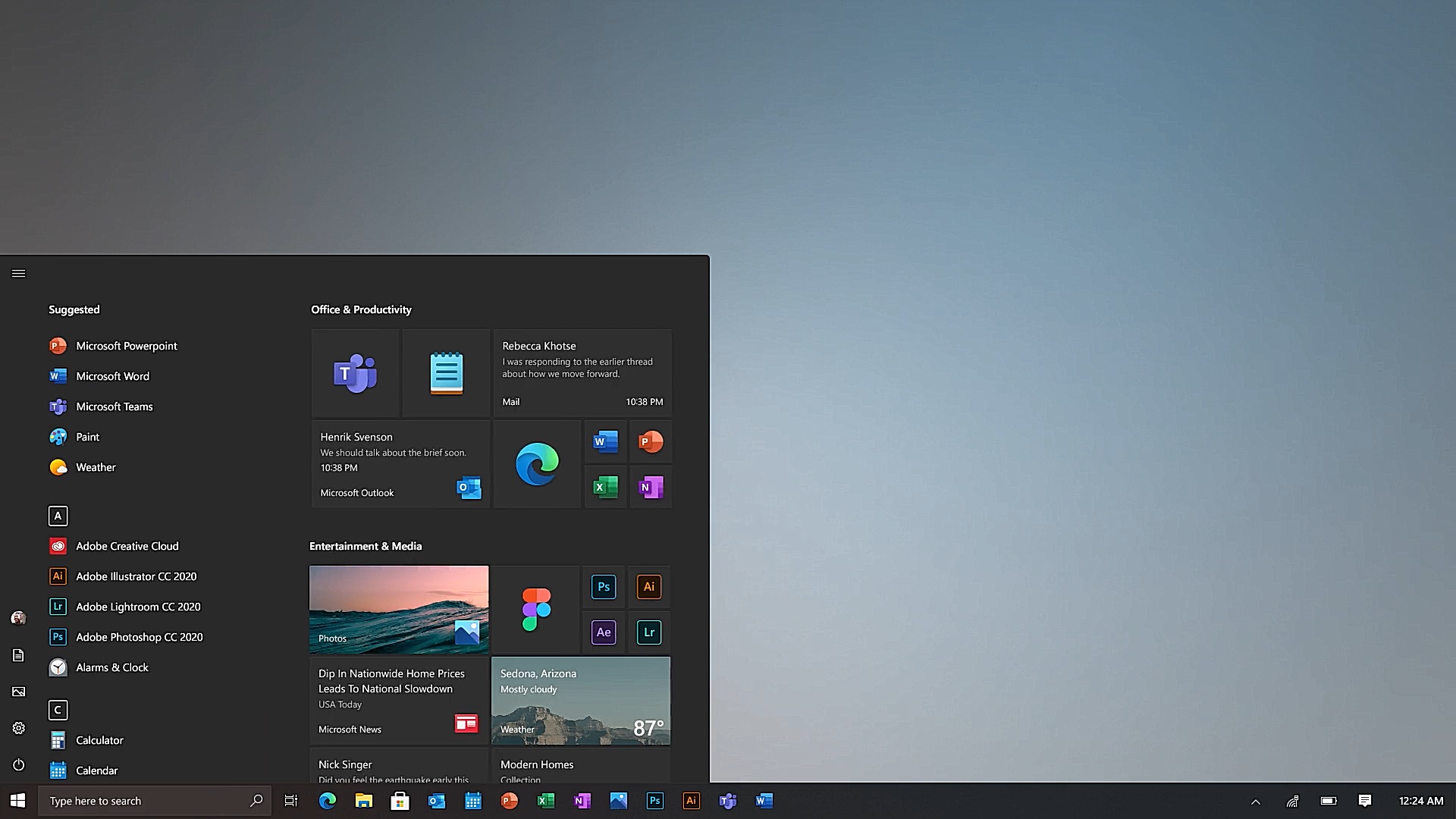Expand the hamburger menu at top left
1456x819 pixels.
point(18,273)
